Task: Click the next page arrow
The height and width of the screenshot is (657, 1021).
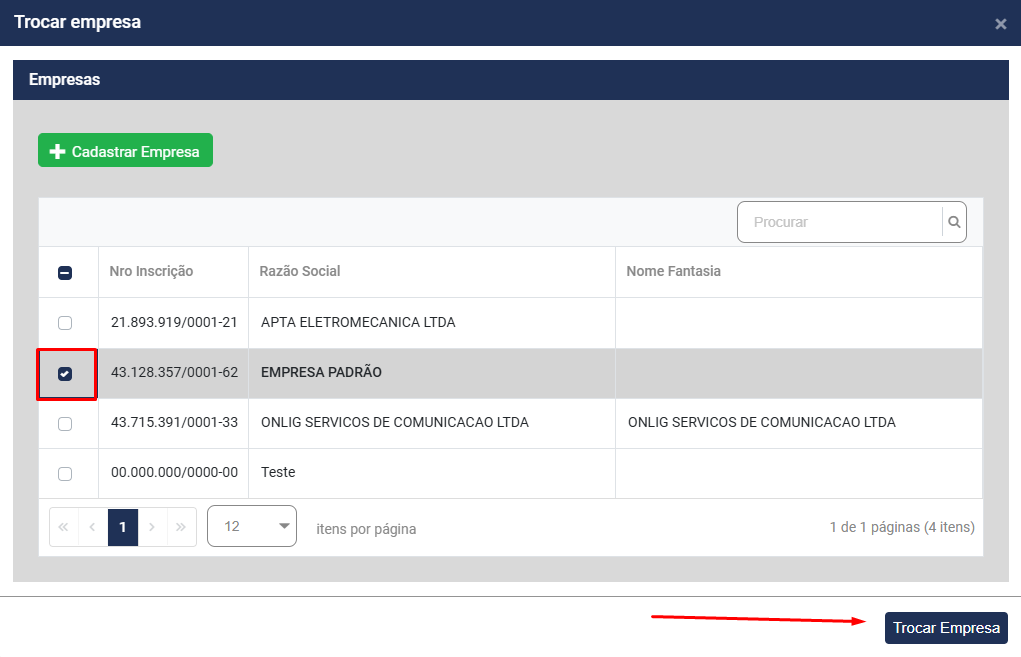Action: point(152,527)
